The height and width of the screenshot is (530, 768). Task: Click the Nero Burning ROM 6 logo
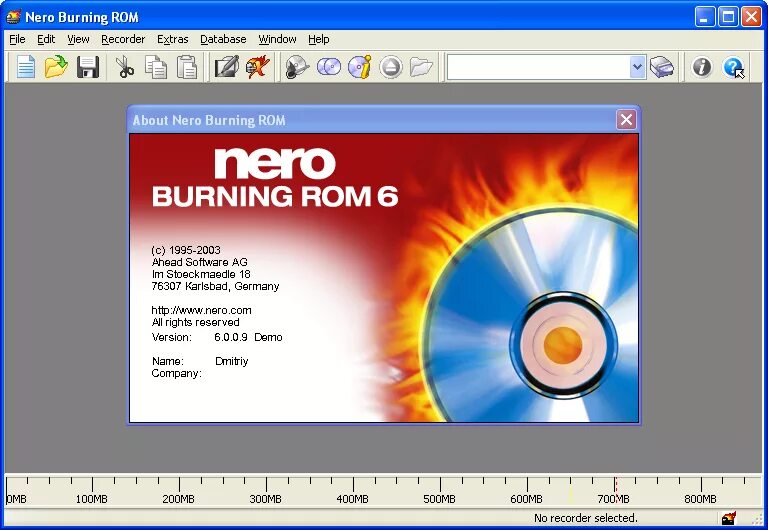pos(275,177)
